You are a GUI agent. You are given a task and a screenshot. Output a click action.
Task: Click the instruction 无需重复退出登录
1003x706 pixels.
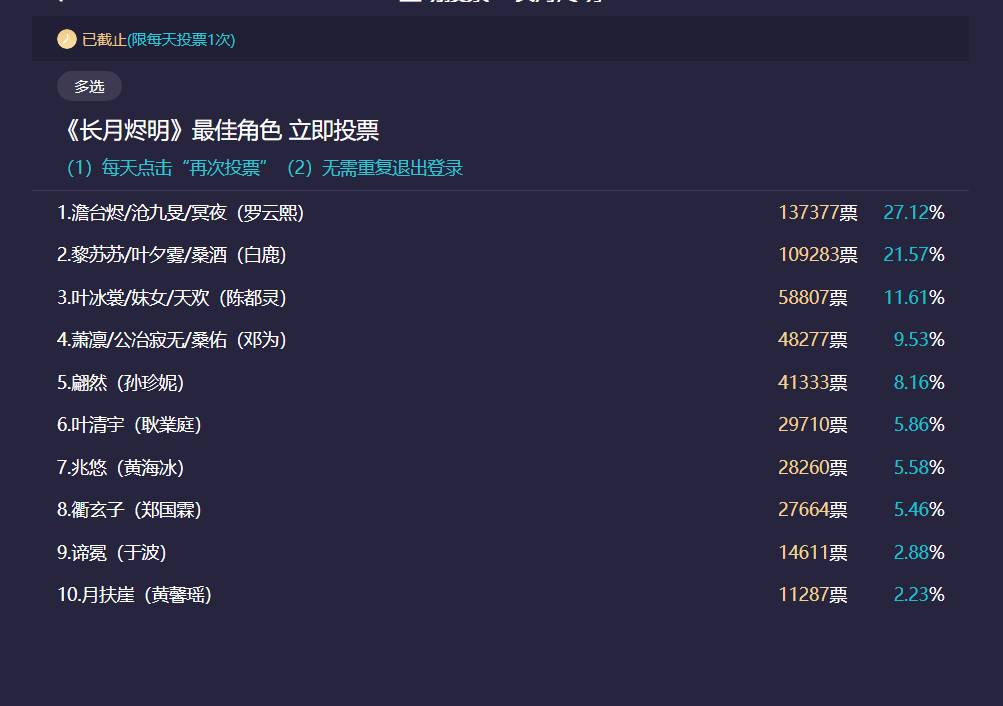tap(392, 168)
